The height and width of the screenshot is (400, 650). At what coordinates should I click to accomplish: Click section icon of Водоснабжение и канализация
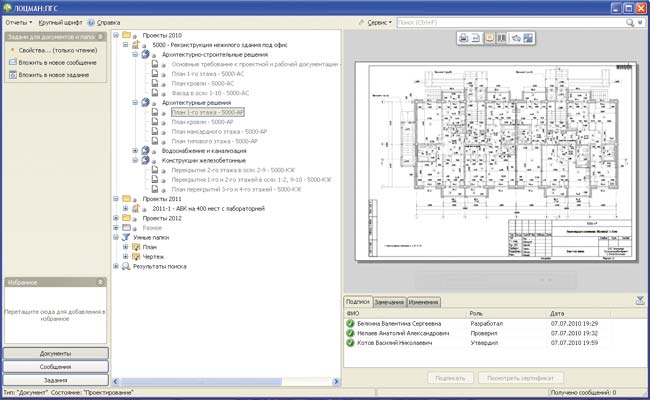(x=146, y=150)
